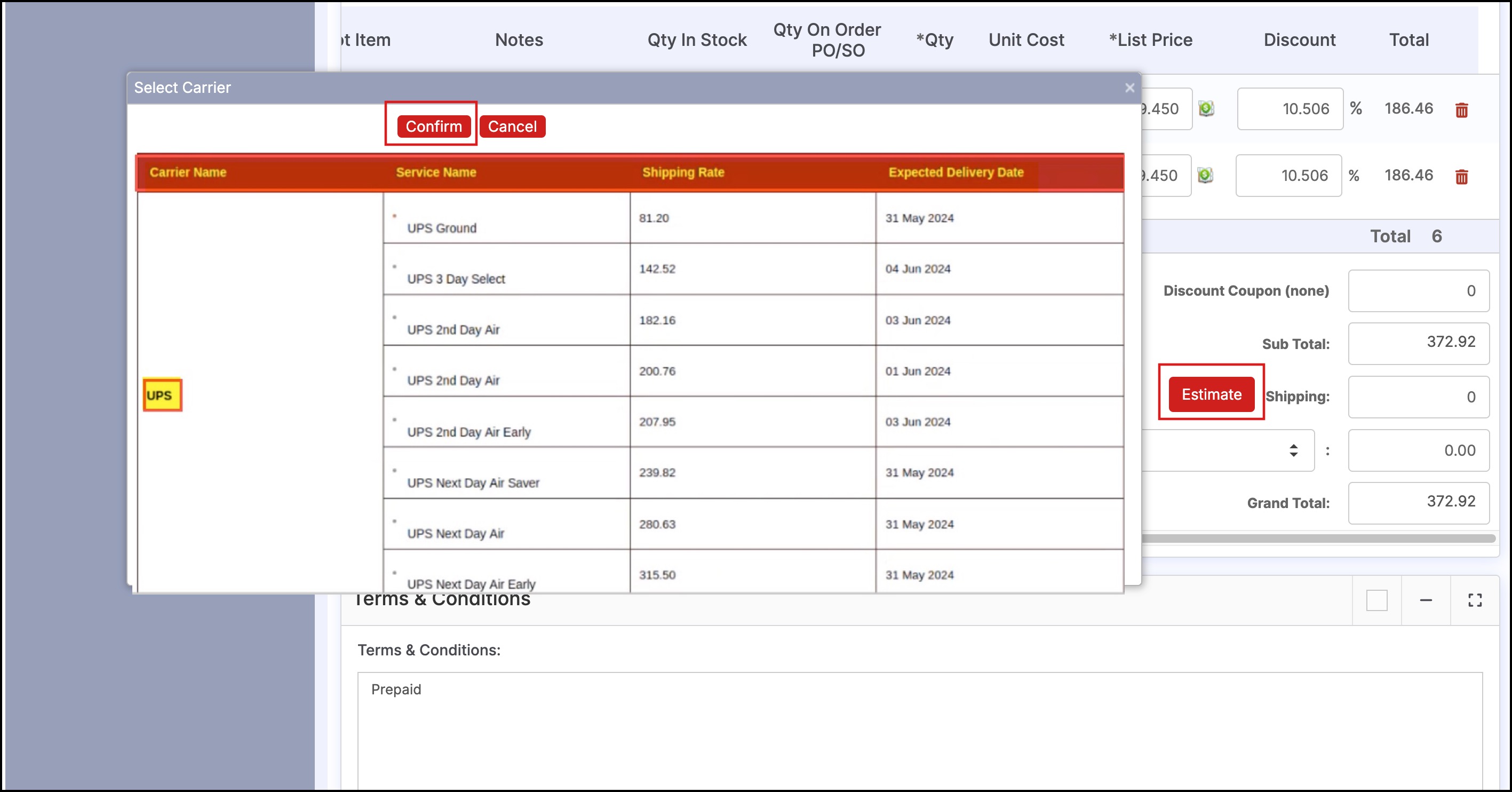The image size is (1512, 792).
Task: Close the Select Carrier dialog
Action: coord(1129,88)
